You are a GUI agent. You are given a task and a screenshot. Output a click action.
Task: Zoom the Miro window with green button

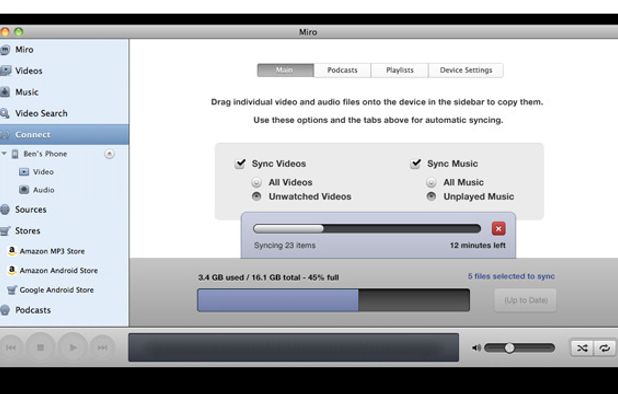click(x=19, y=32)
